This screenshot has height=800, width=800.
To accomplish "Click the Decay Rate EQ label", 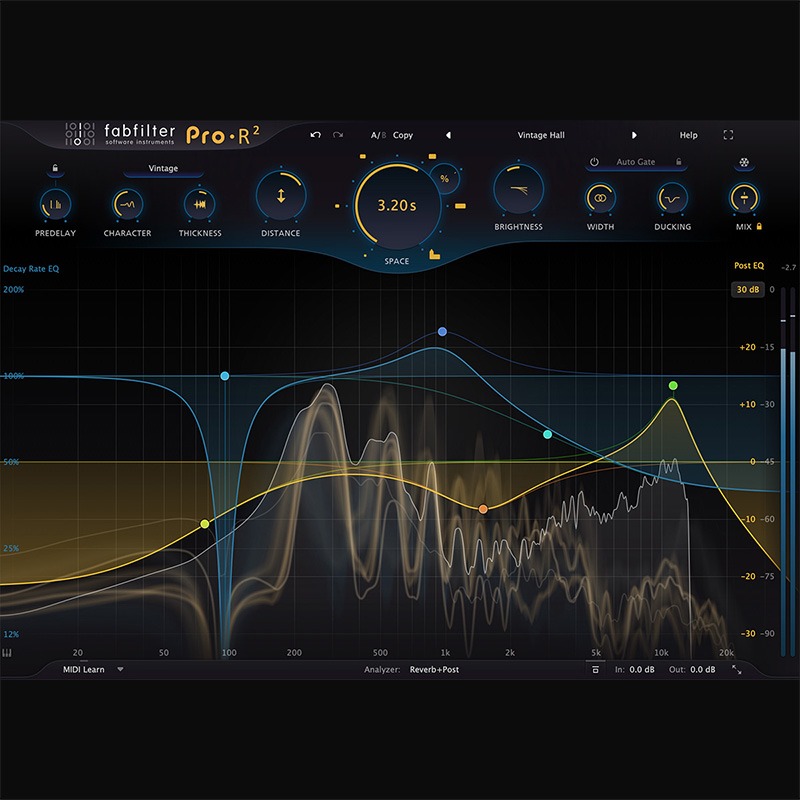I will coord(31,269).
